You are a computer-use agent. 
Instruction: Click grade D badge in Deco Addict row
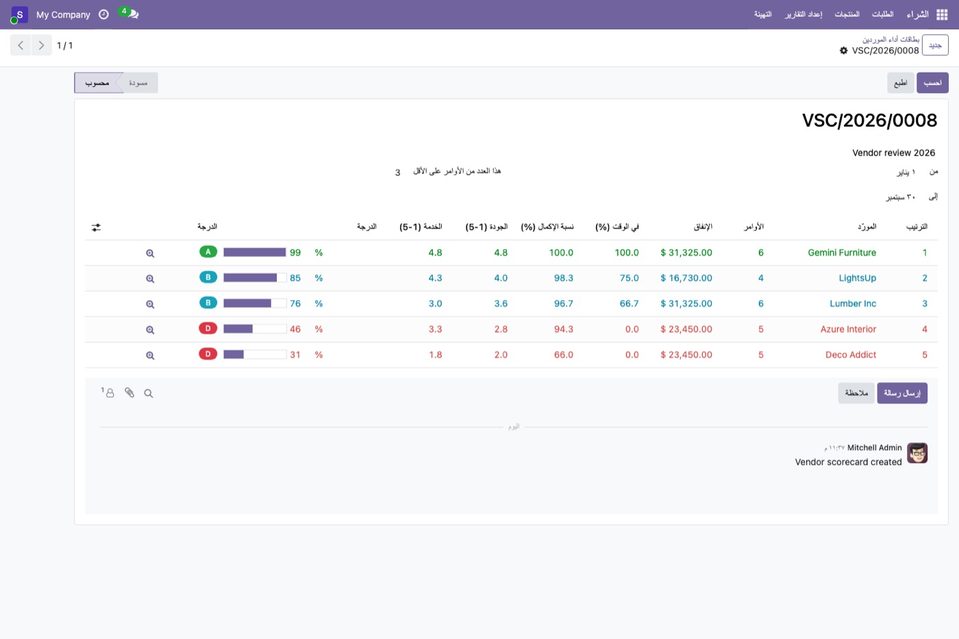click(208, 354)
